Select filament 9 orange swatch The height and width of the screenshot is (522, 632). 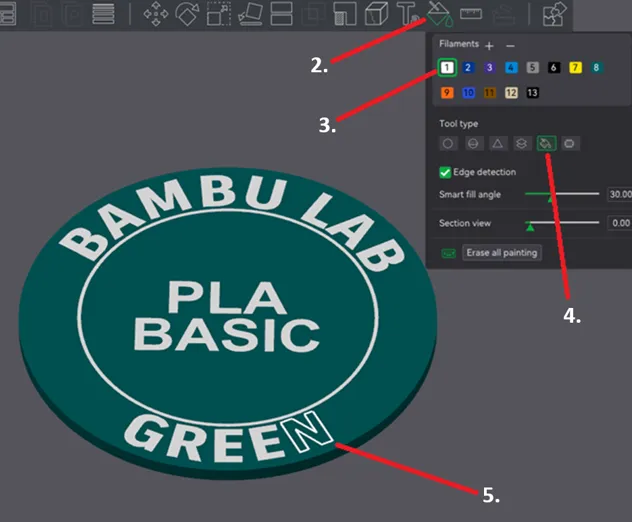tap(447, 93)
